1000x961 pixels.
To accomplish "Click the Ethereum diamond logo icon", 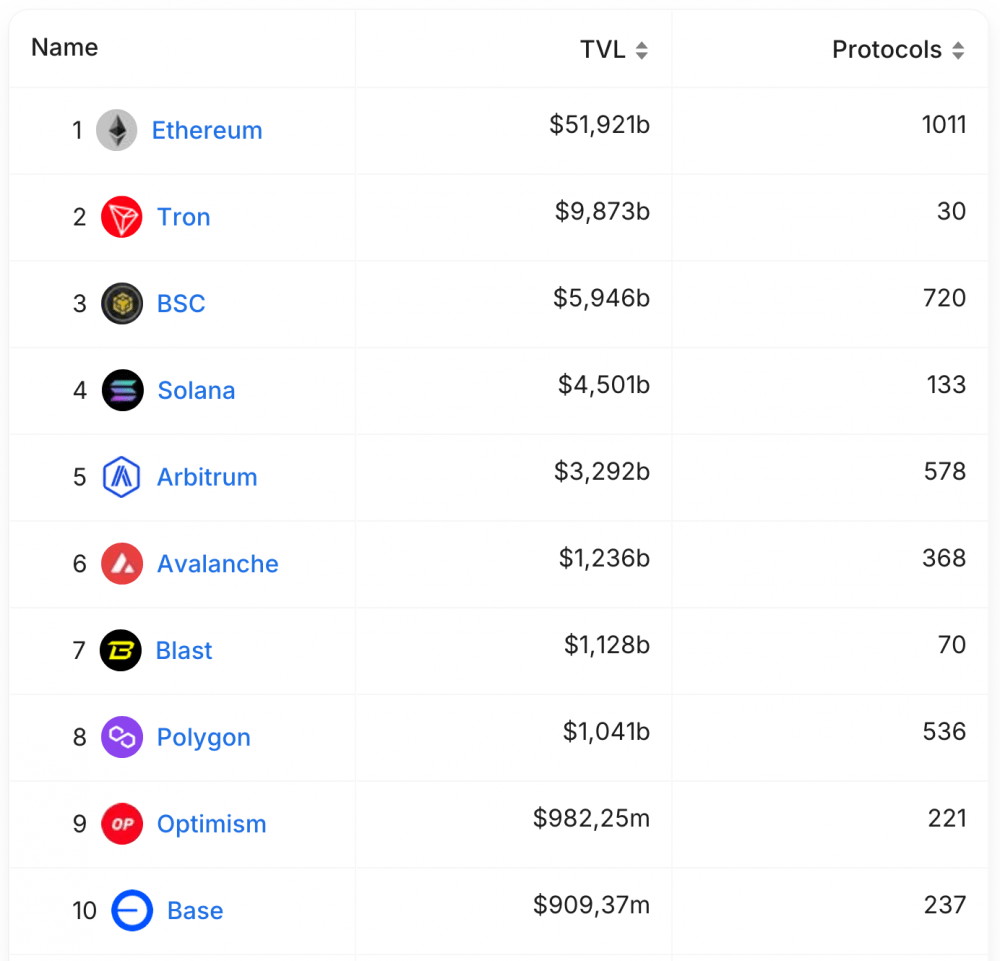I will point(117,130).
